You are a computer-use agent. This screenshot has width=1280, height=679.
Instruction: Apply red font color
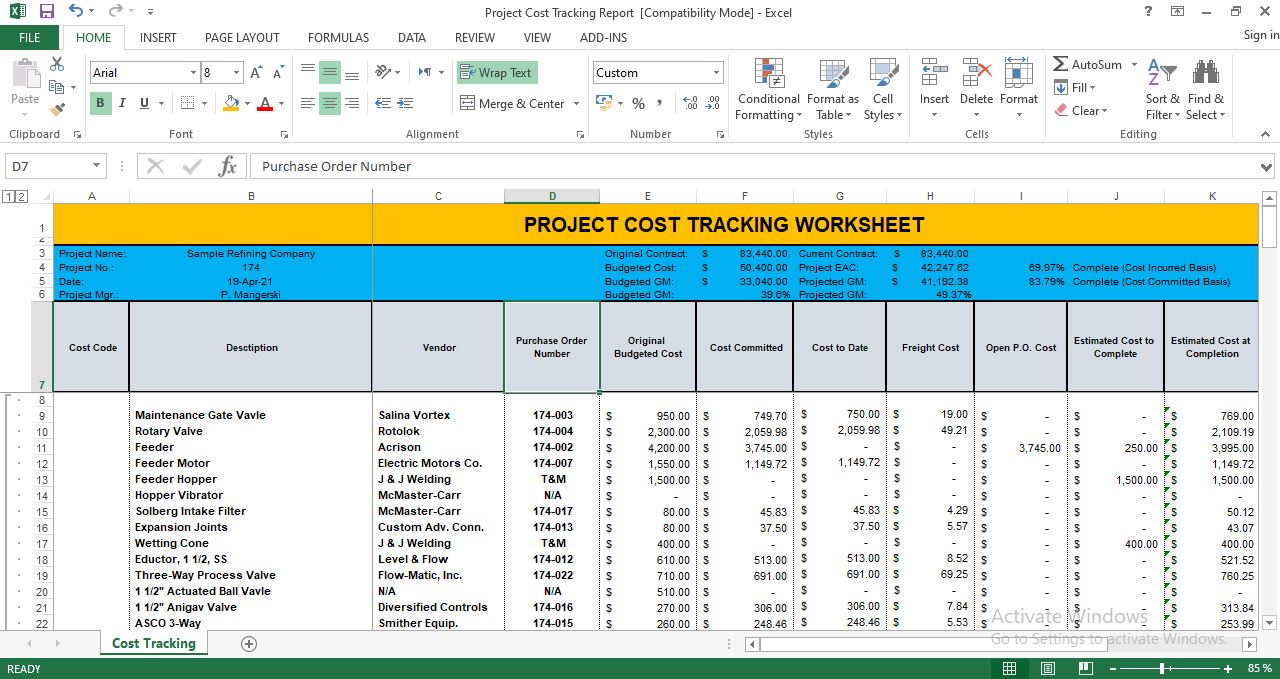tap(265, 103)
